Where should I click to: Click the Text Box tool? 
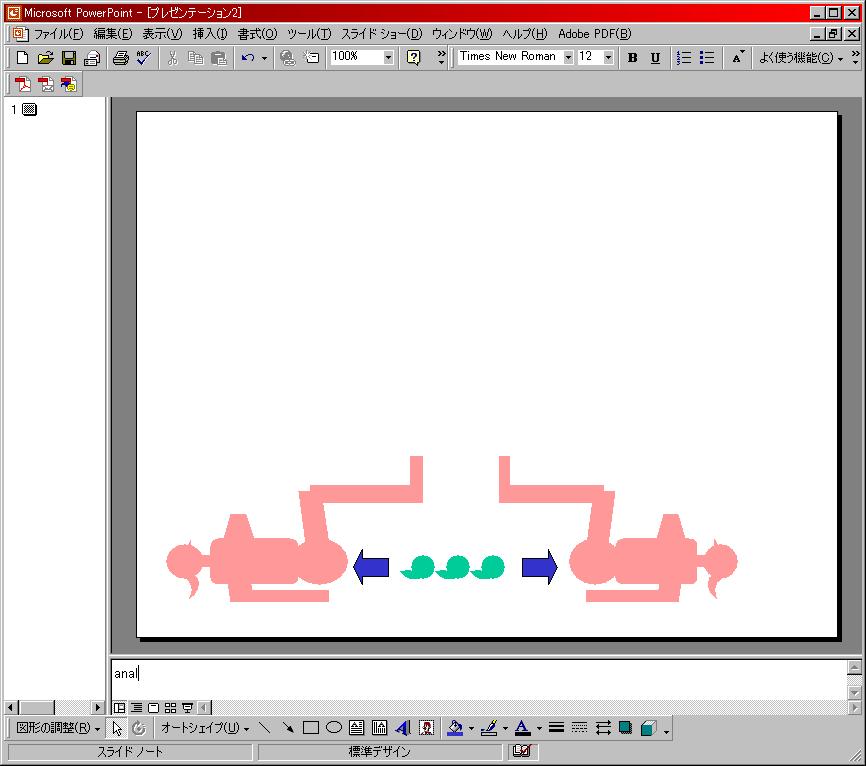(357, 728)
